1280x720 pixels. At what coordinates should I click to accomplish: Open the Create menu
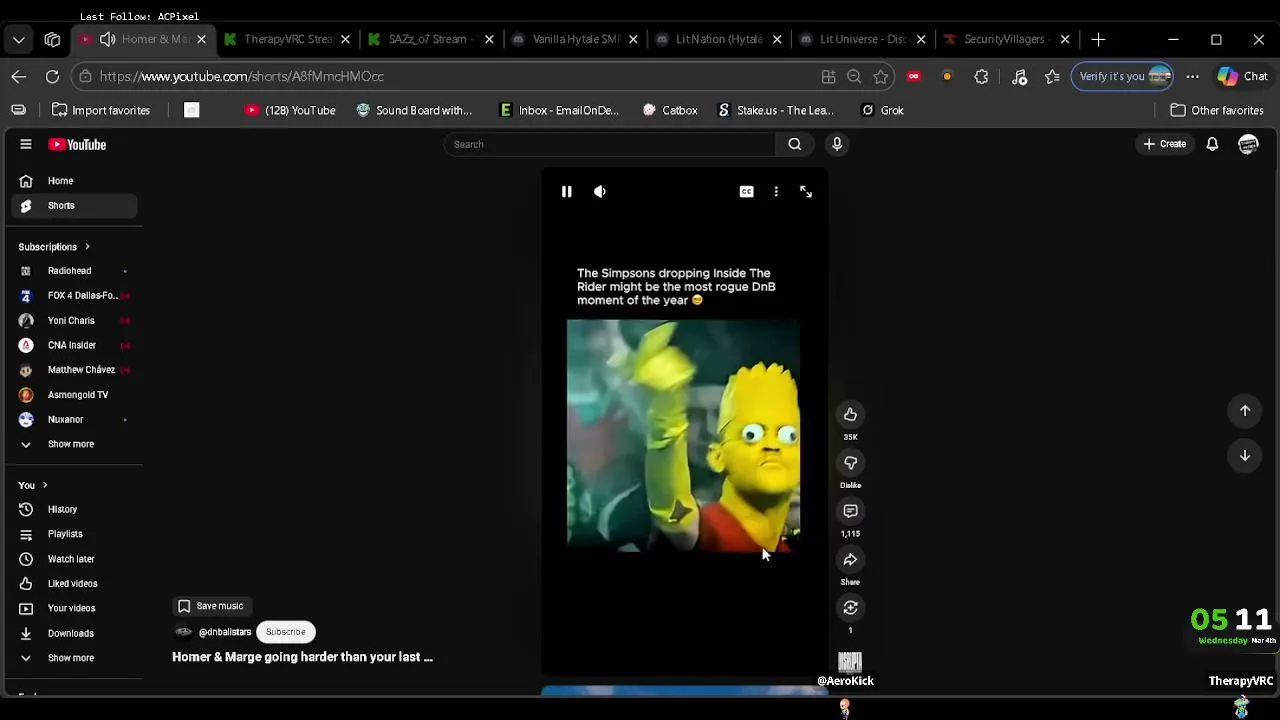pyautogui.click(x=1165, y=144)
